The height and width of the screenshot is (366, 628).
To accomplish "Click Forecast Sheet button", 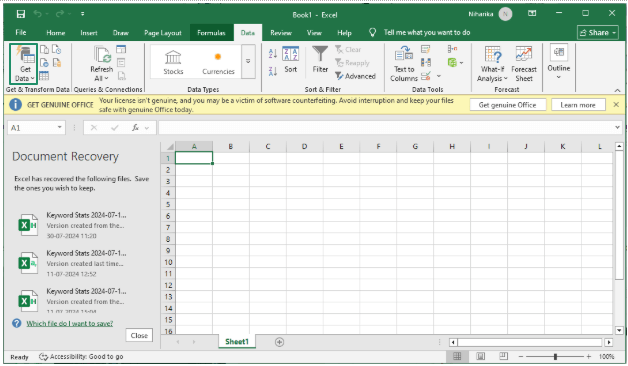I will (524, 64).
